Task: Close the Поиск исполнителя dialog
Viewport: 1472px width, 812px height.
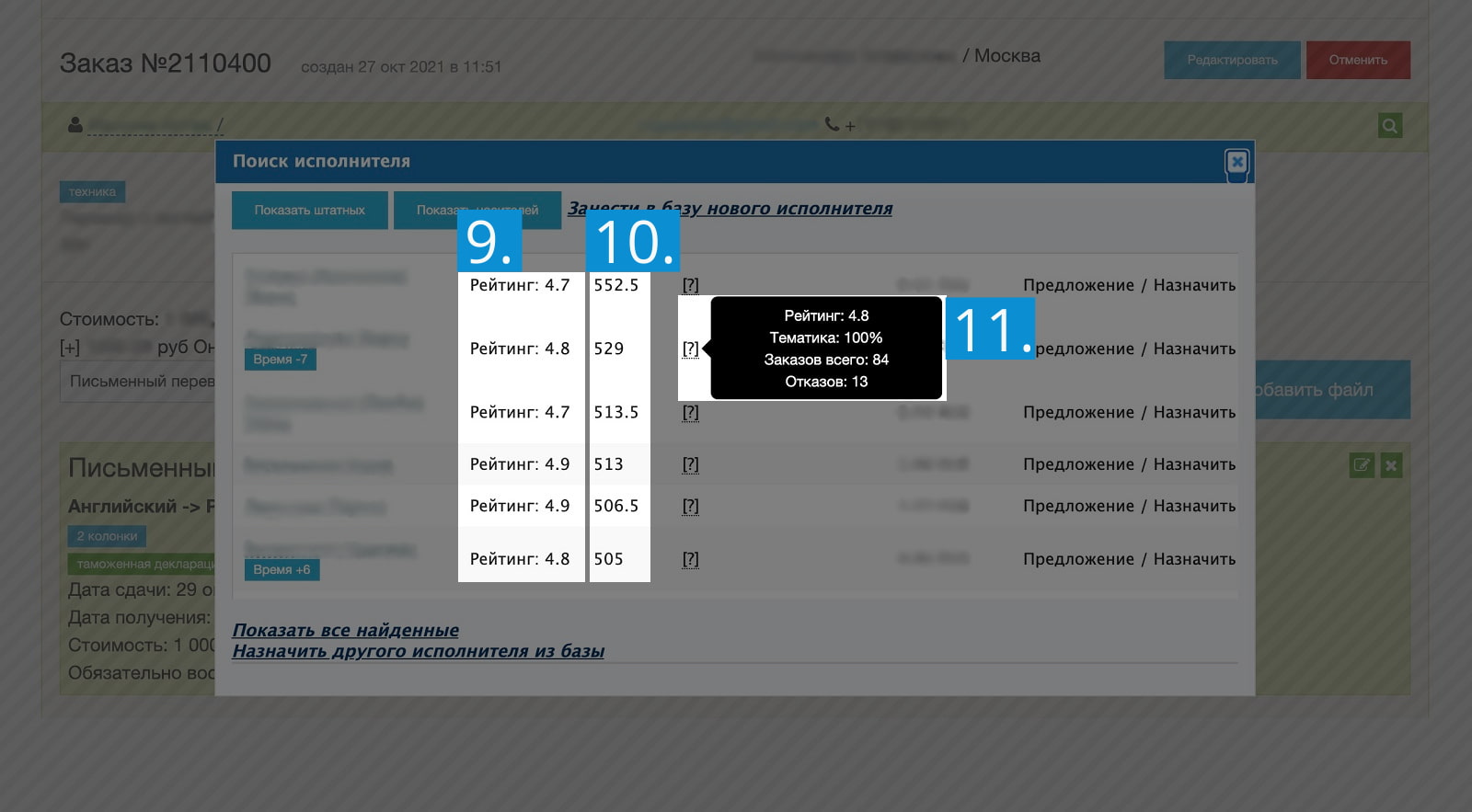Action: click(1236, 163)
